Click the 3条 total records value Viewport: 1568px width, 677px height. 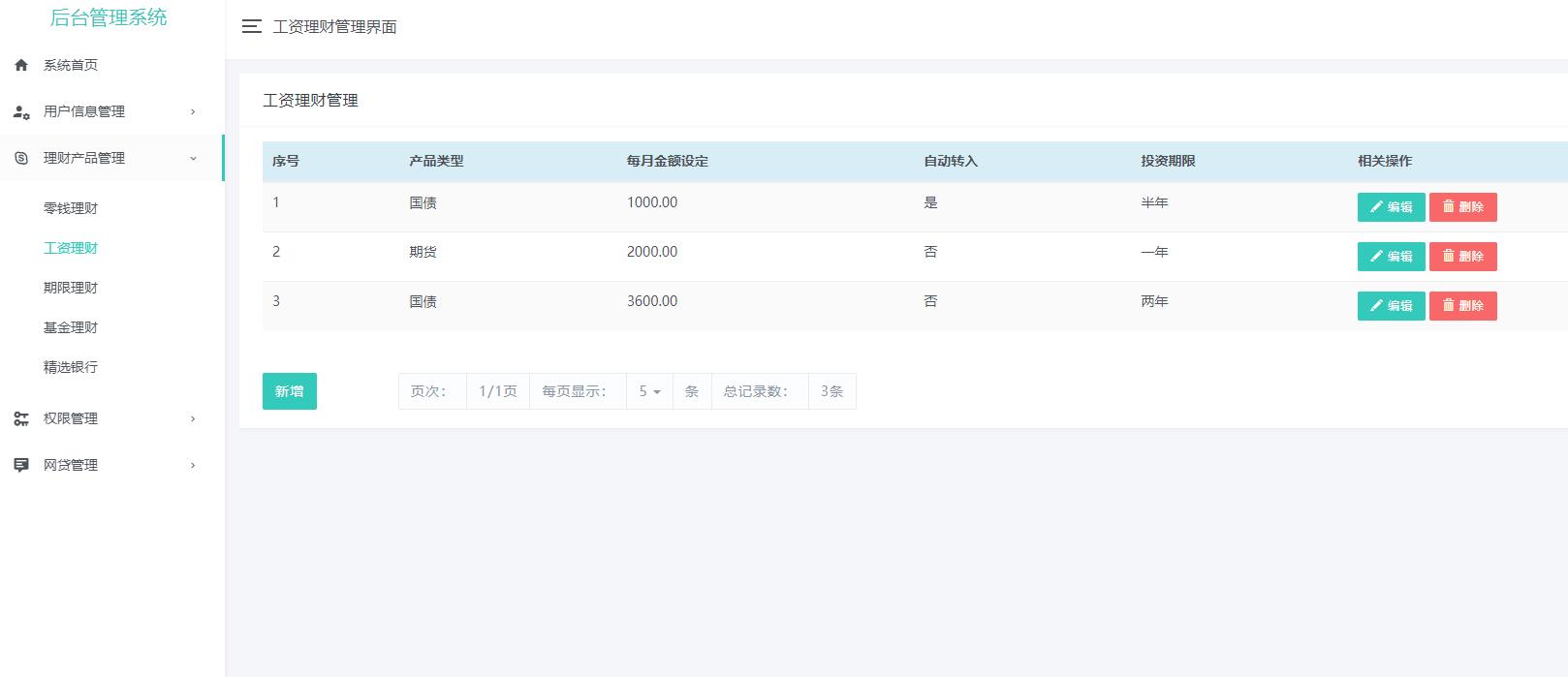tap(832, 391)
